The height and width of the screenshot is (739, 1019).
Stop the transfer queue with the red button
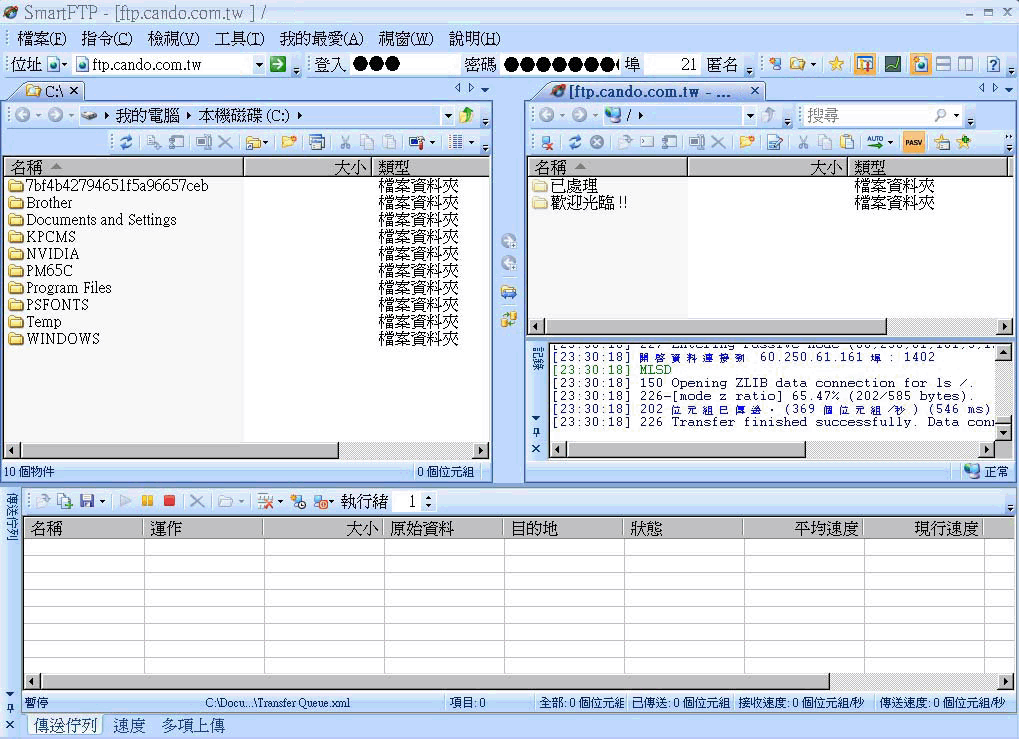[170, 500]
